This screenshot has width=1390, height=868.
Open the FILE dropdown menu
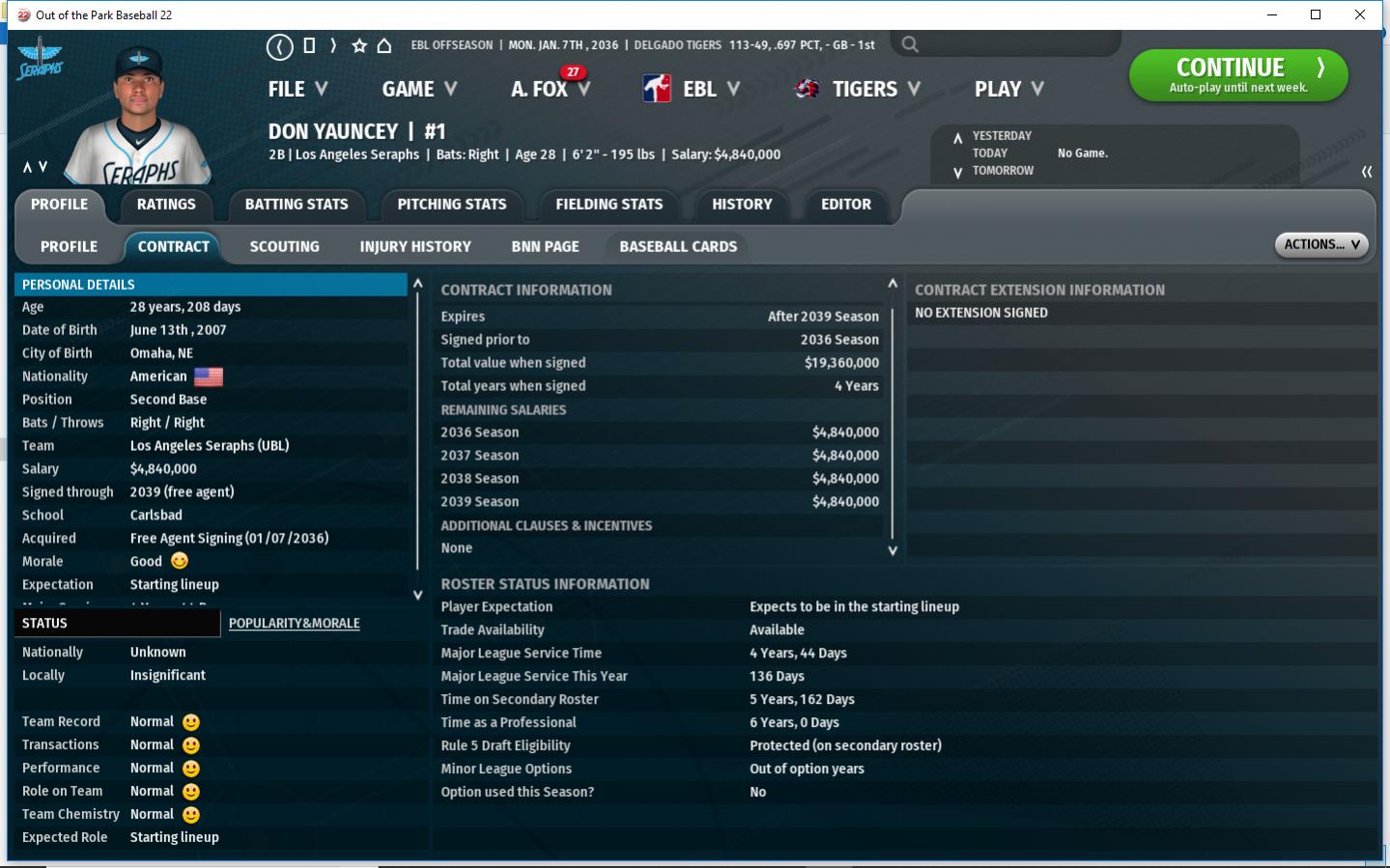(x=298, y=89)
